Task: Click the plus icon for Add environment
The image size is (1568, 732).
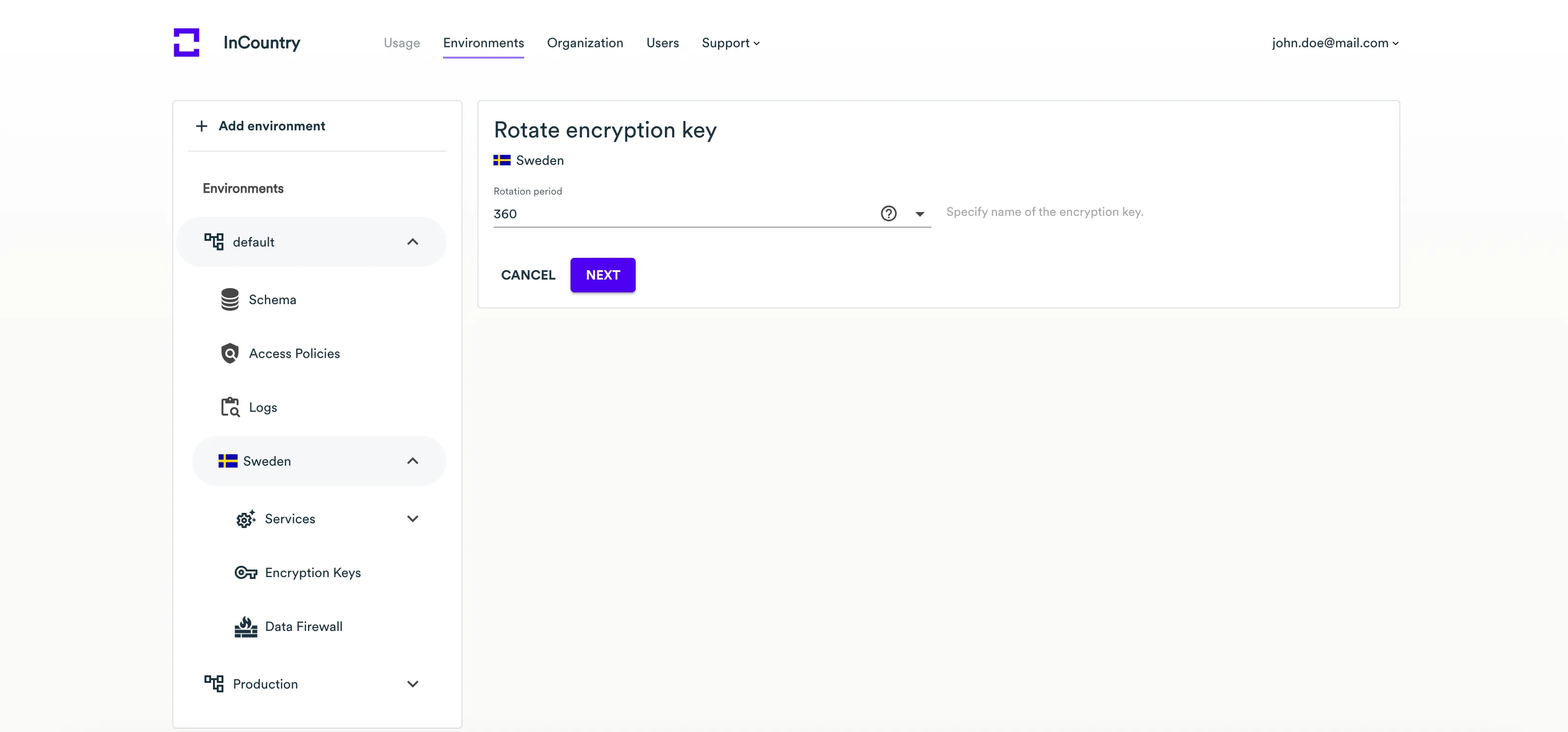Action: [x=202, y=126]
